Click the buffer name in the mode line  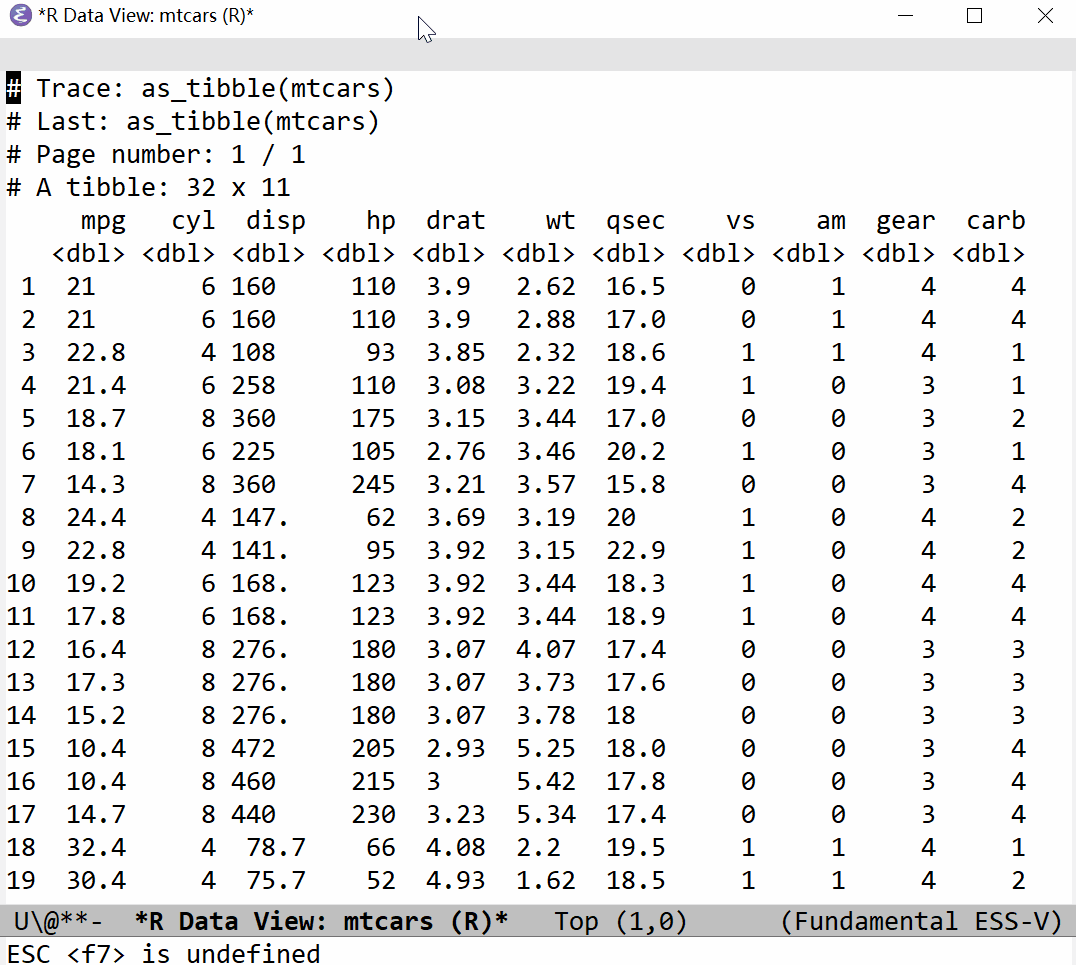(x=321, y=921)
